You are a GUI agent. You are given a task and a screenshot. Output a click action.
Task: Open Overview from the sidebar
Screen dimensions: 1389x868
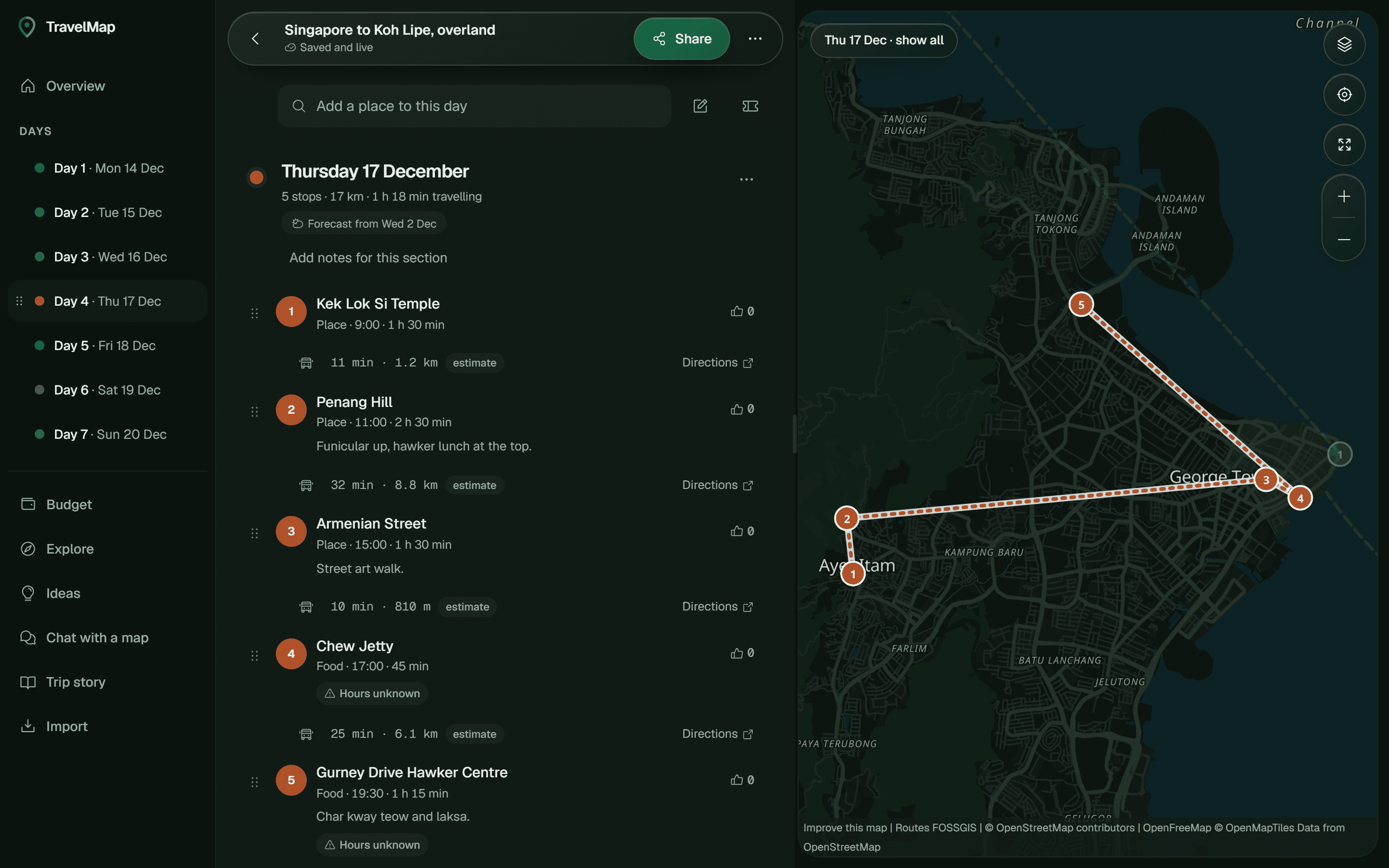point(108,85)
